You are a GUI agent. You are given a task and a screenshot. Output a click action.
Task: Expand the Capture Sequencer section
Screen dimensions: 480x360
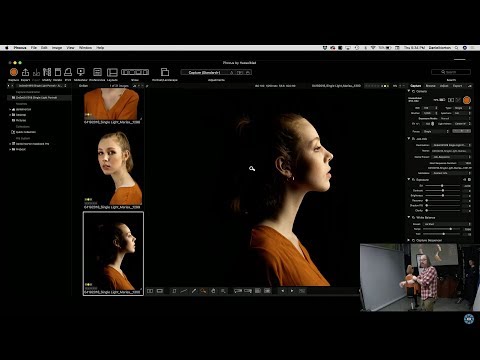click(x=409, y=240)
